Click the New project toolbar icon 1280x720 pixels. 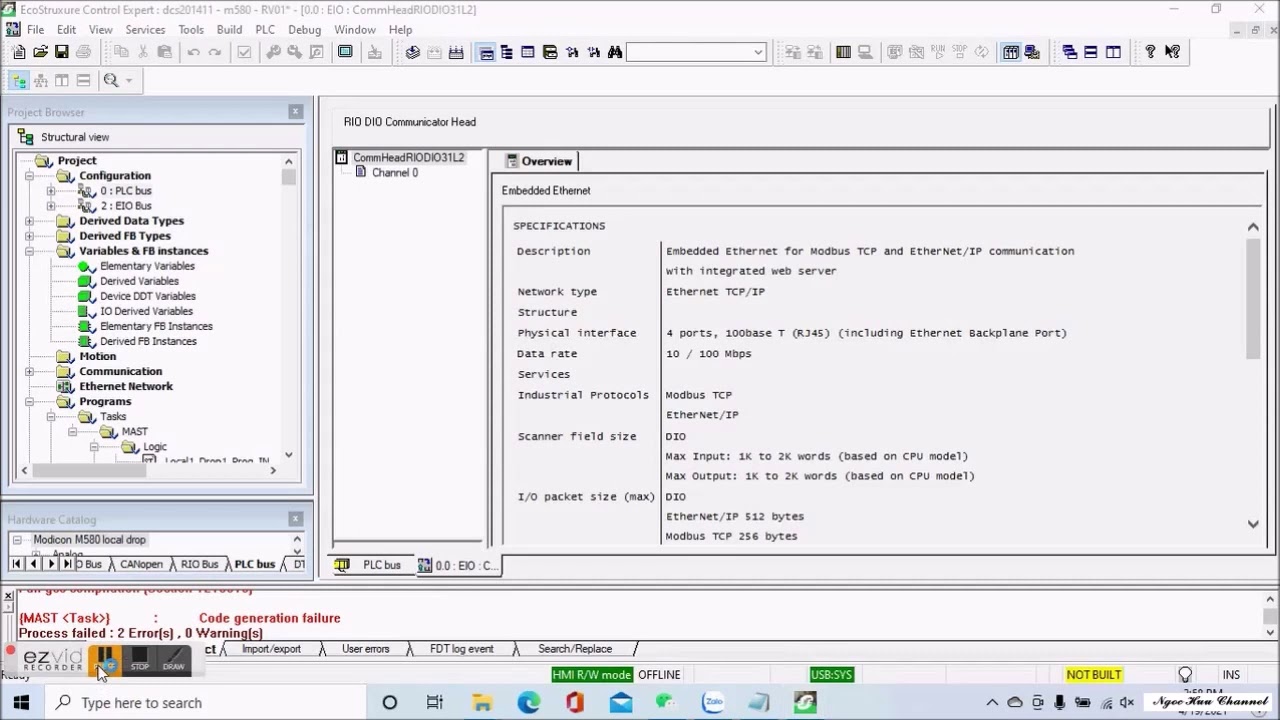pos(19,52)
